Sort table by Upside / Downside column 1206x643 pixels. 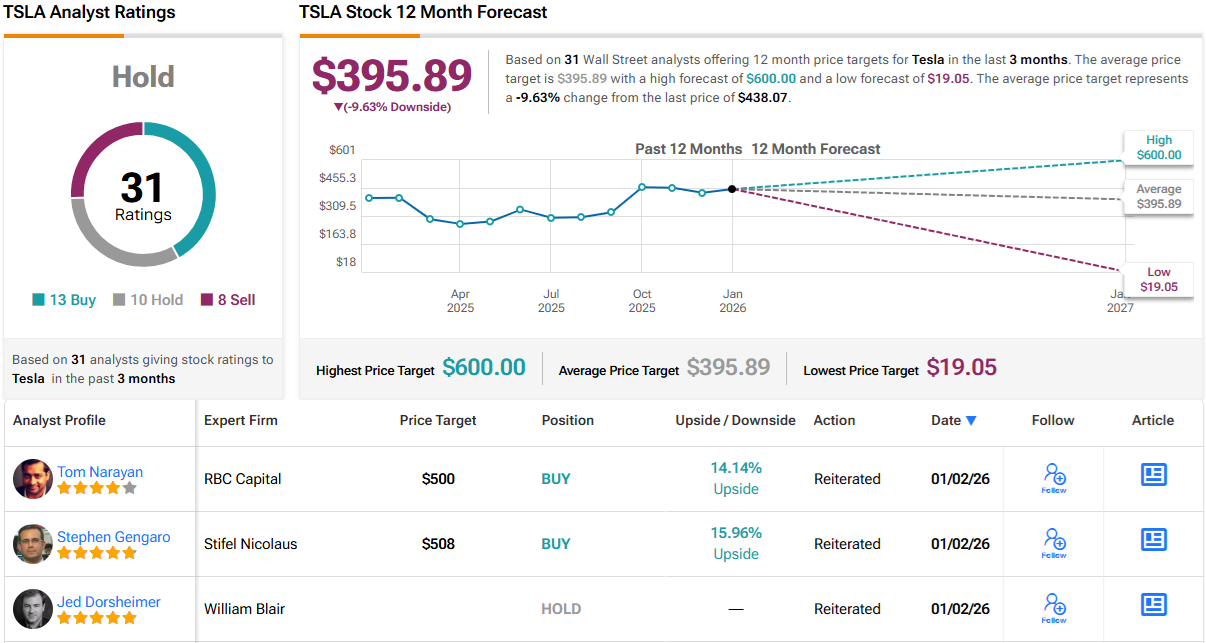(x=735, y=420)
